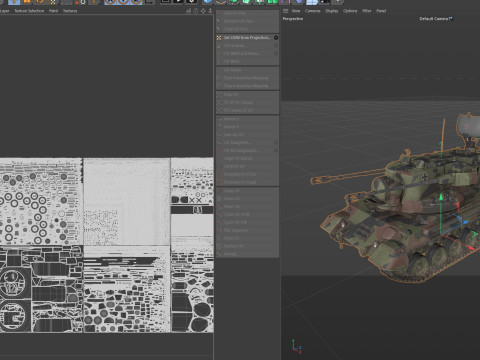Choose Fit UV to Canvas

pyautogui.click(x=247, y=102)
